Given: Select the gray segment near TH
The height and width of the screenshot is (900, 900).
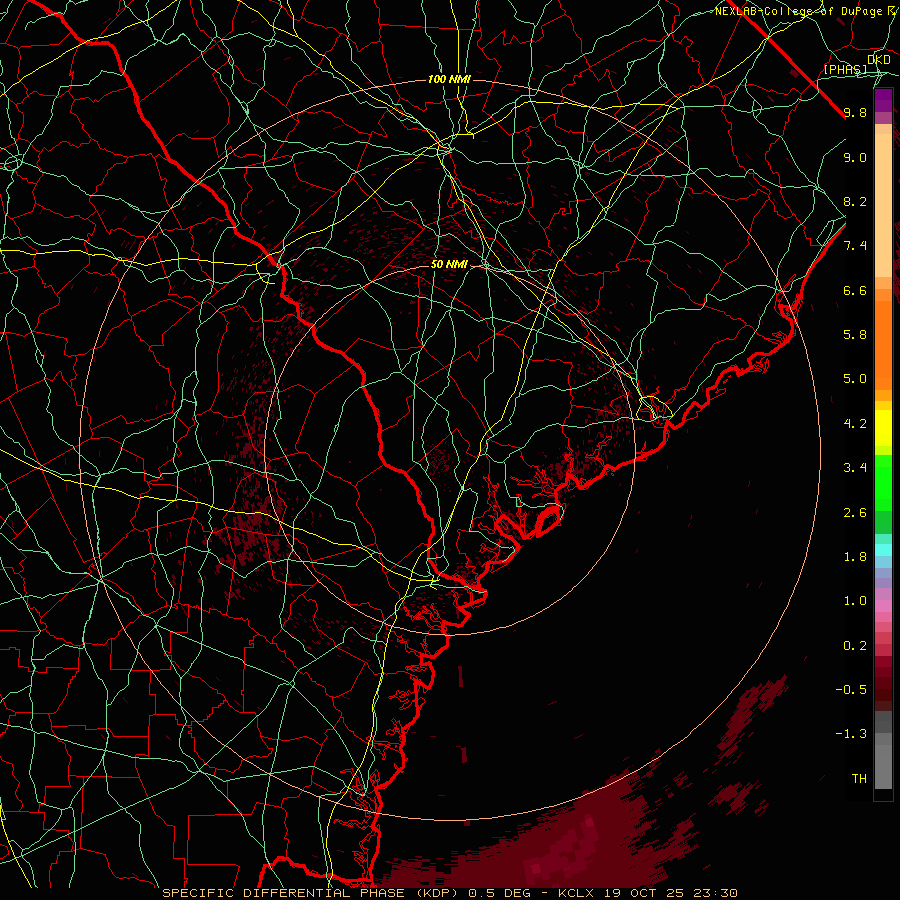Looking at the screenshot, I should (x=883, y=766).
